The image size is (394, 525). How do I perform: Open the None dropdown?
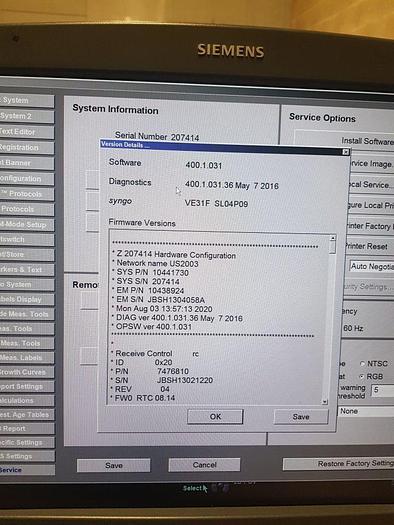point(366,411)
